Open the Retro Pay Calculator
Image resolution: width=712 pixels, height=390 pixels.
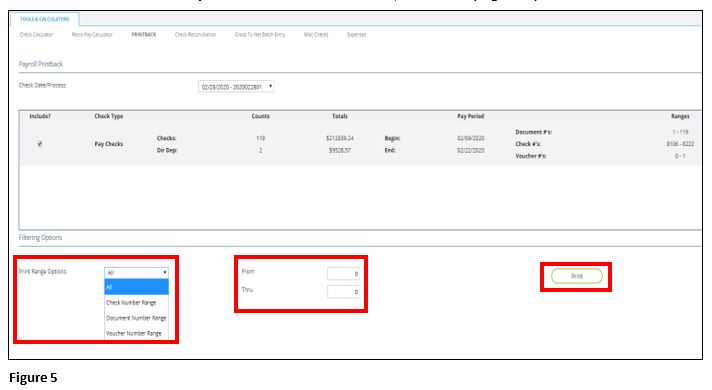point(92,35)
